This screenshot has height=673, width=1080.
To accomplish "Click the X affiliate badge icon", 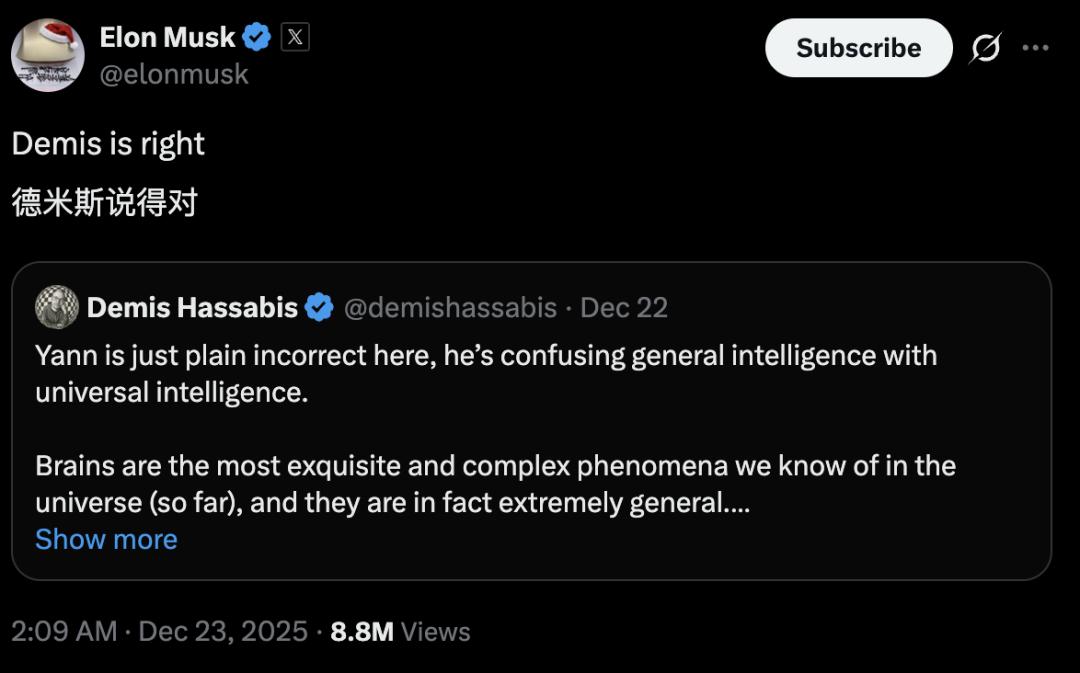I will 294,38.
